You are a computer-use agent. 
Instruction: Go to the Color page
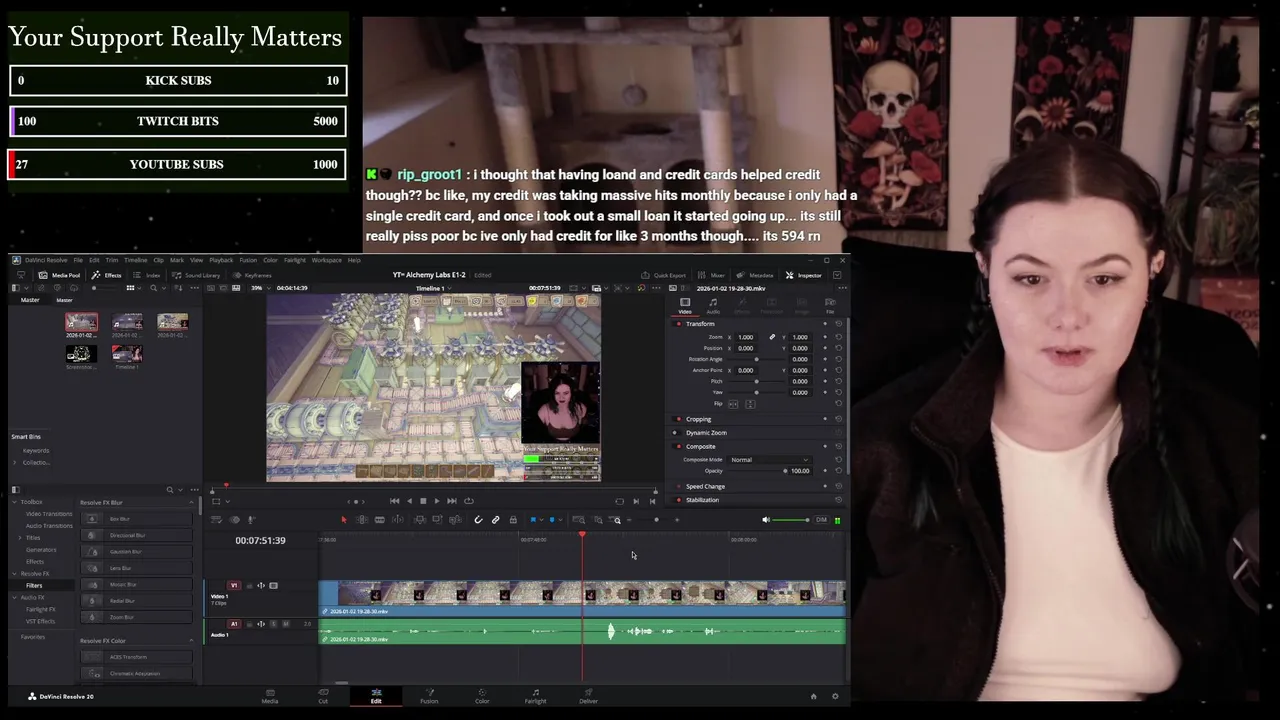point(482,695)
